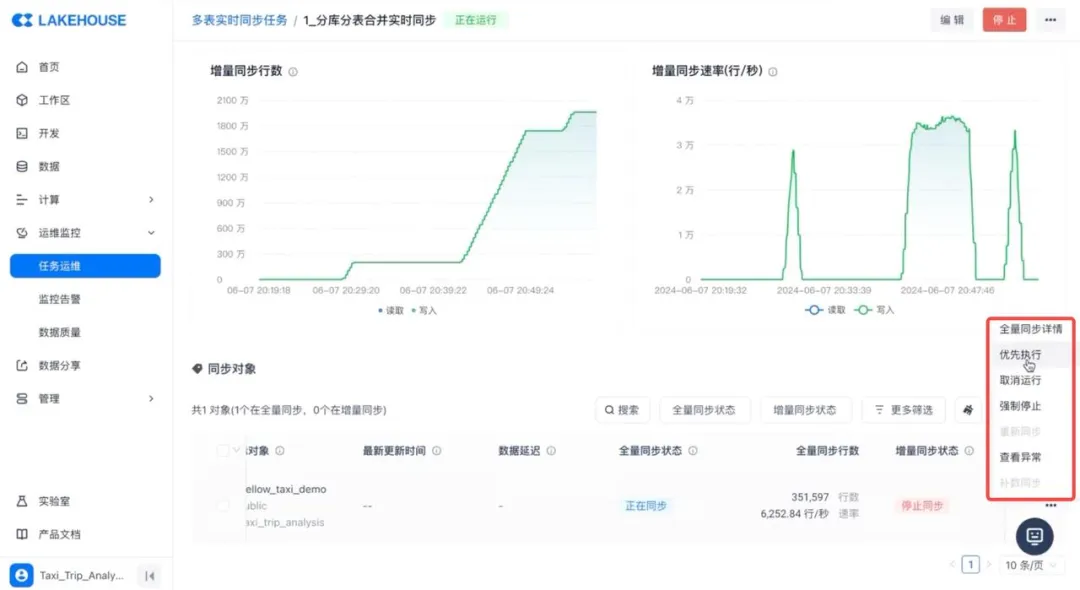Click the chat assistant floating icon
Screen dimensions: 1080x590
1035,536
